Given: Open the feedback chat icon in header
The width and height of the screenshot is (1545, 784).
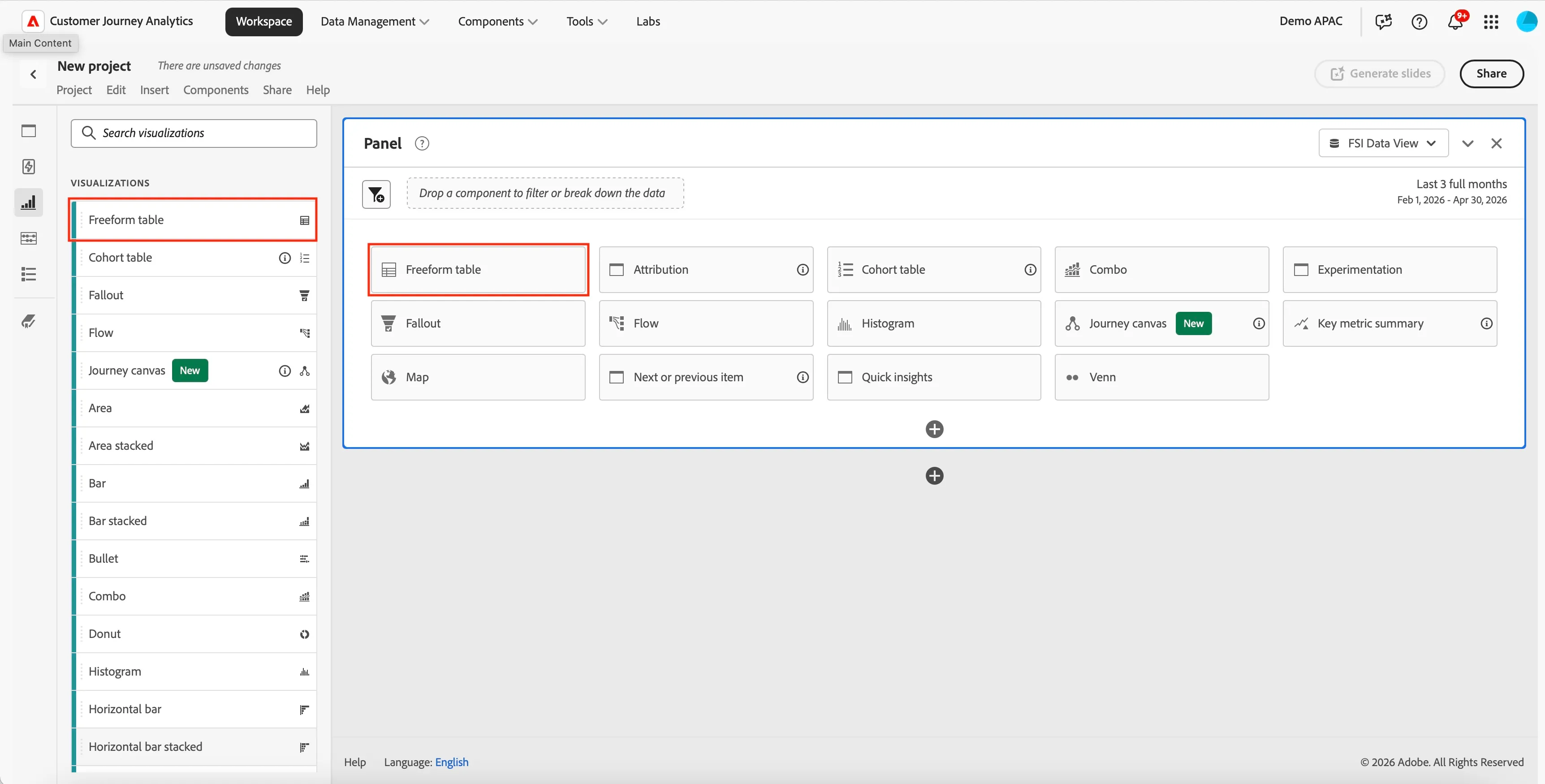Looking at the screenshot, I should click(x=1383, y=22).
